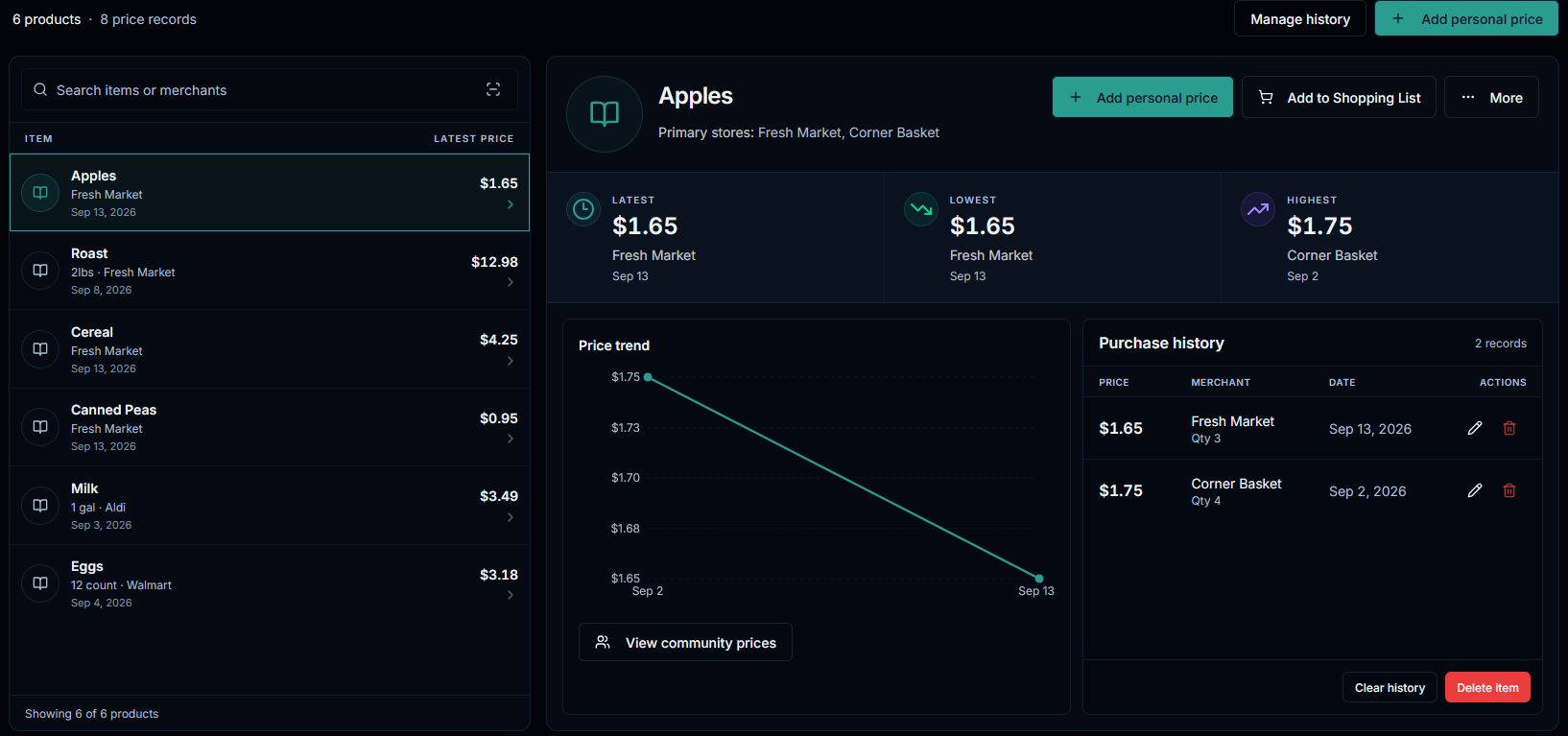Edit the $1.65 Fresh Market record
This screenshot has height=736, width=1568.
(x=1475, y=428)
